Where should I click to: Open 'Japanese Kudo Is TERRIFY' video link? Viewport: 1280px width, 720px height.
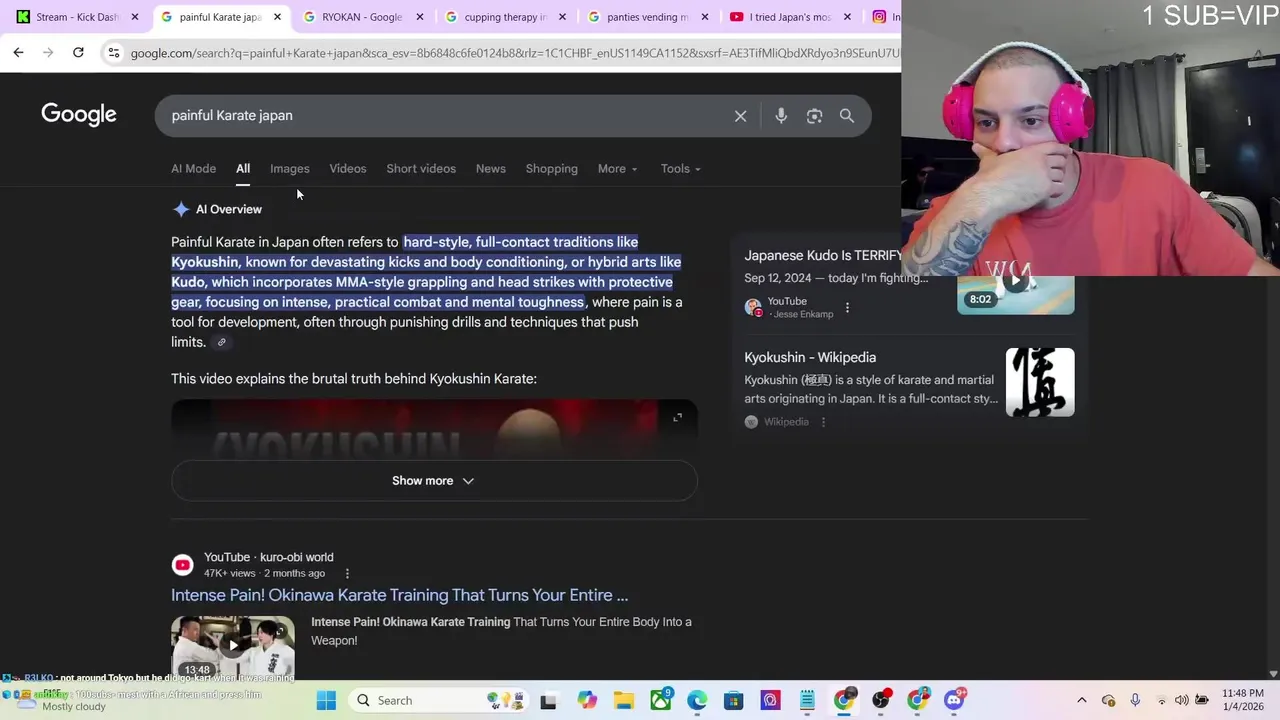coord(823,256)
